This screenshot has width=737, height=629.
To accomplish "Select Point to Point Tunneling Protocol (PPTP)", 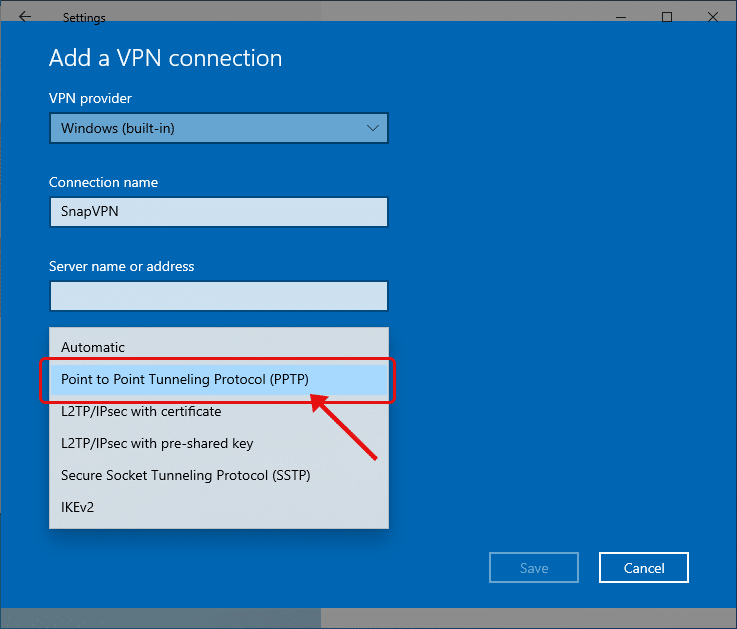I will click(219, 379).
